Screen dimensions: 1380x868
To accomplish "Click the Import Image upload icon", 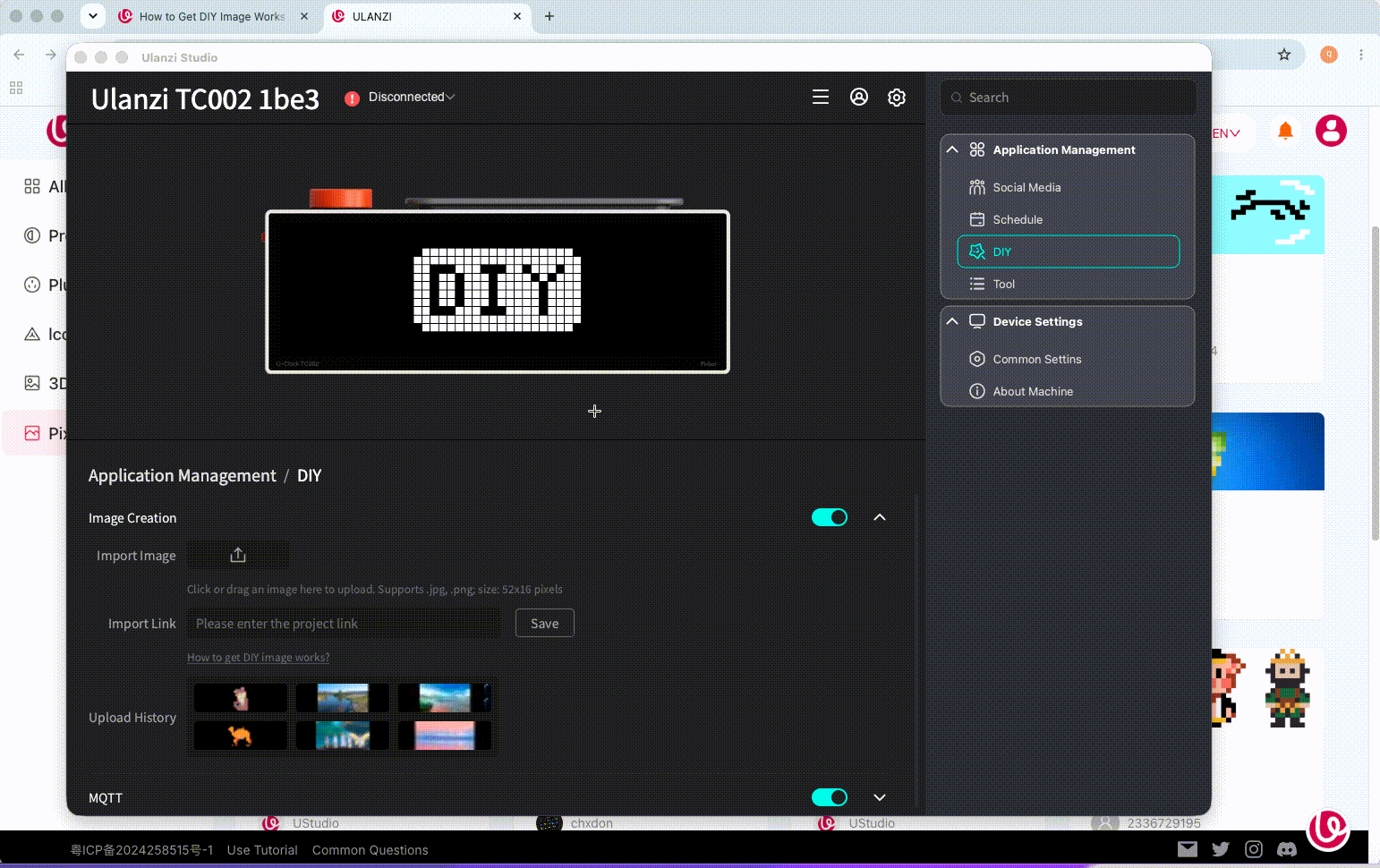I will click(238, 556).
